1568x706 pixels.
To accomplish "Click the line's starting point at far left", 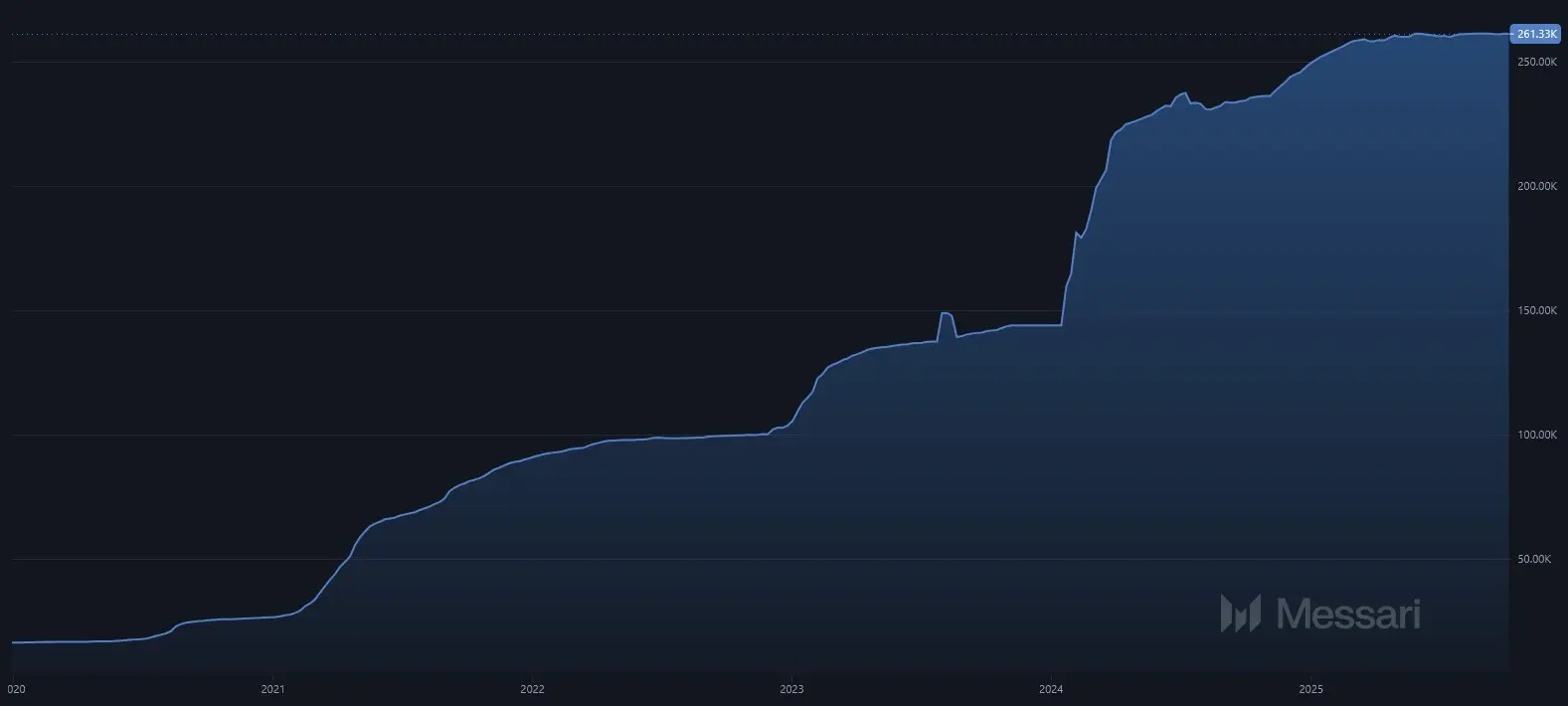I will point(13,642).
